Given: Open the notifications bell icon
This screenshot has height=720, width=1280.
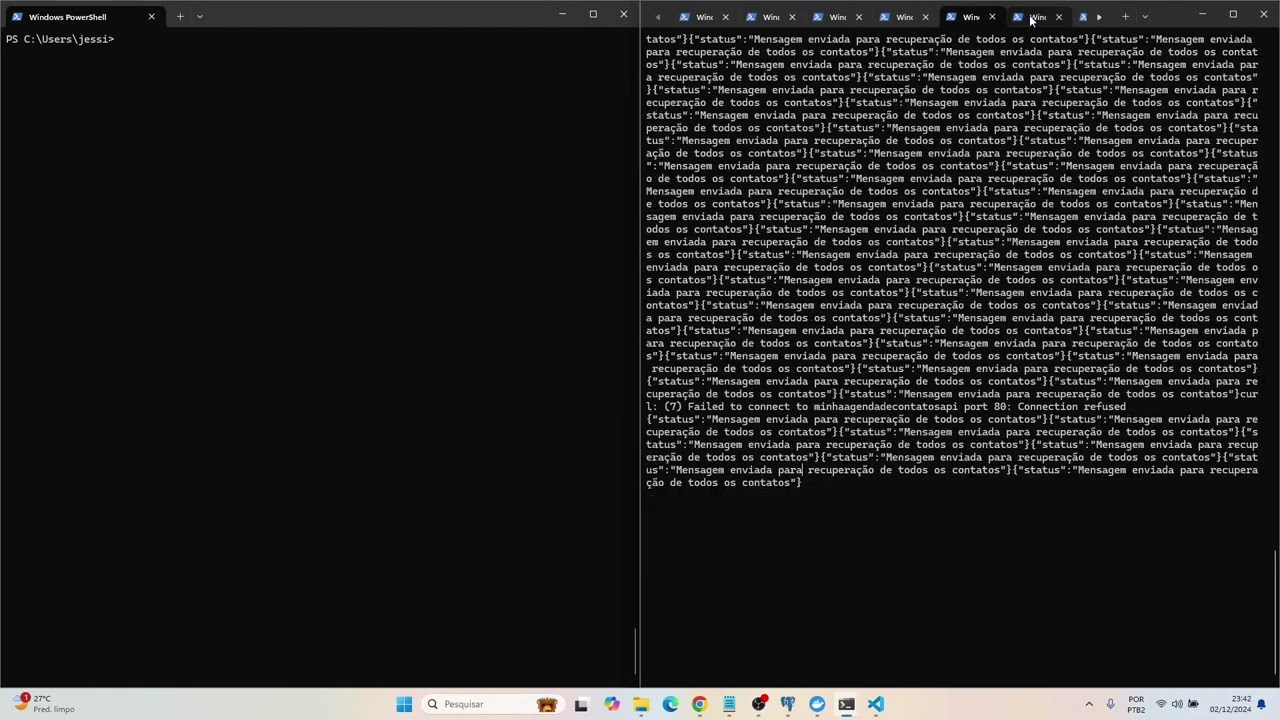Looking at the screenshot, I should [1260, 704].
